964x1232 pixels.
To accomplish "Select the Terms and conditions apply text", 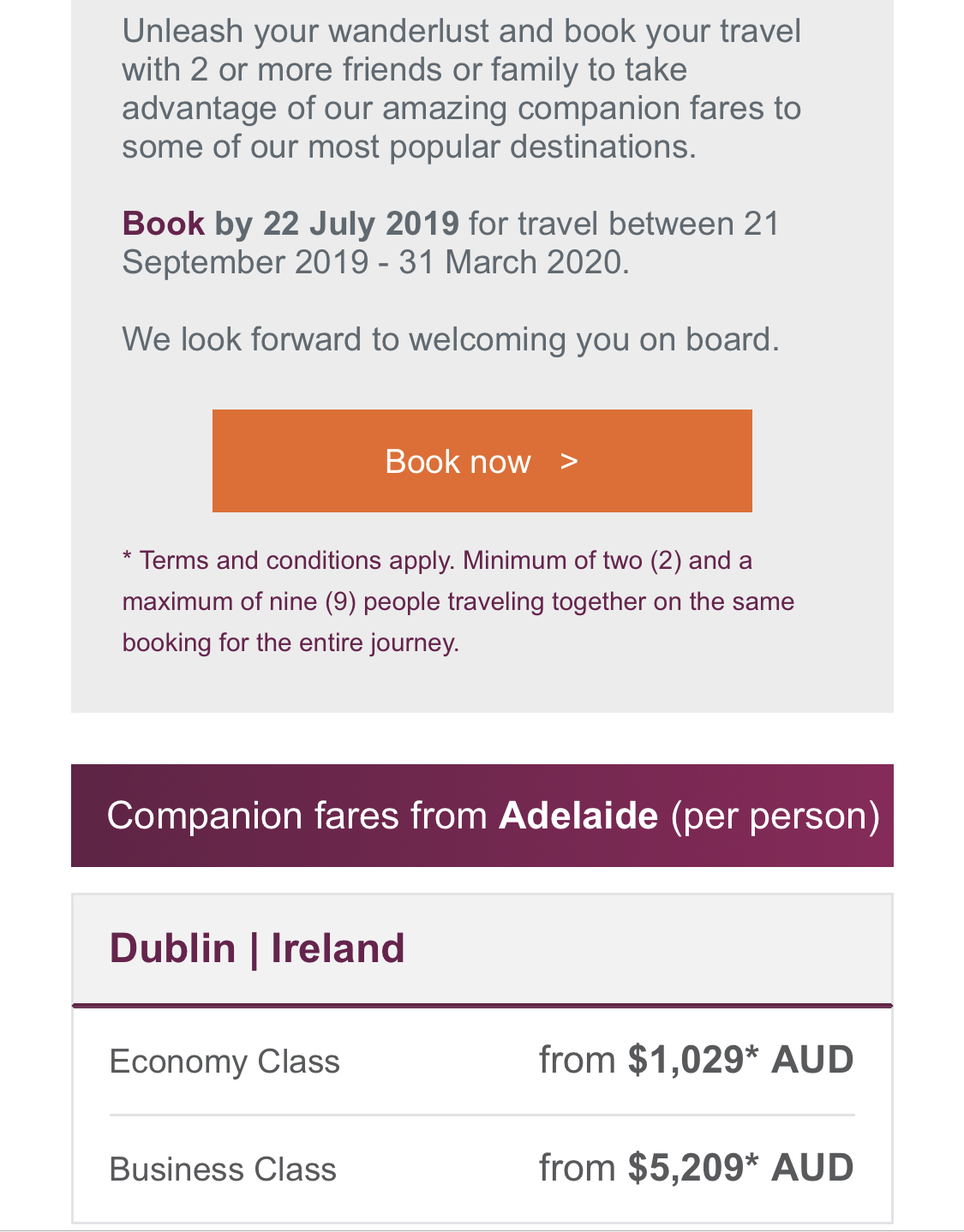I will [296, 560].
